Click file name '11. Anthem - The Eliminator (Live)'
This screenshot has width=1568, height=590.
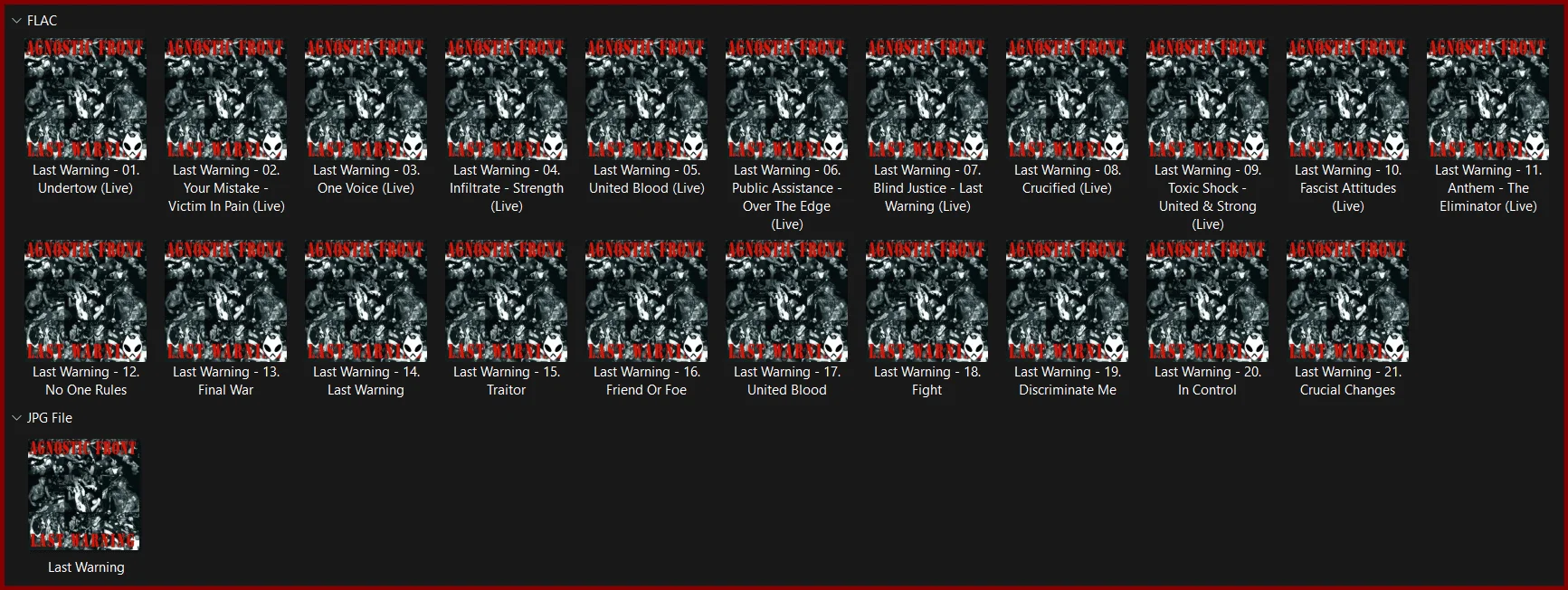[1488, 188]
